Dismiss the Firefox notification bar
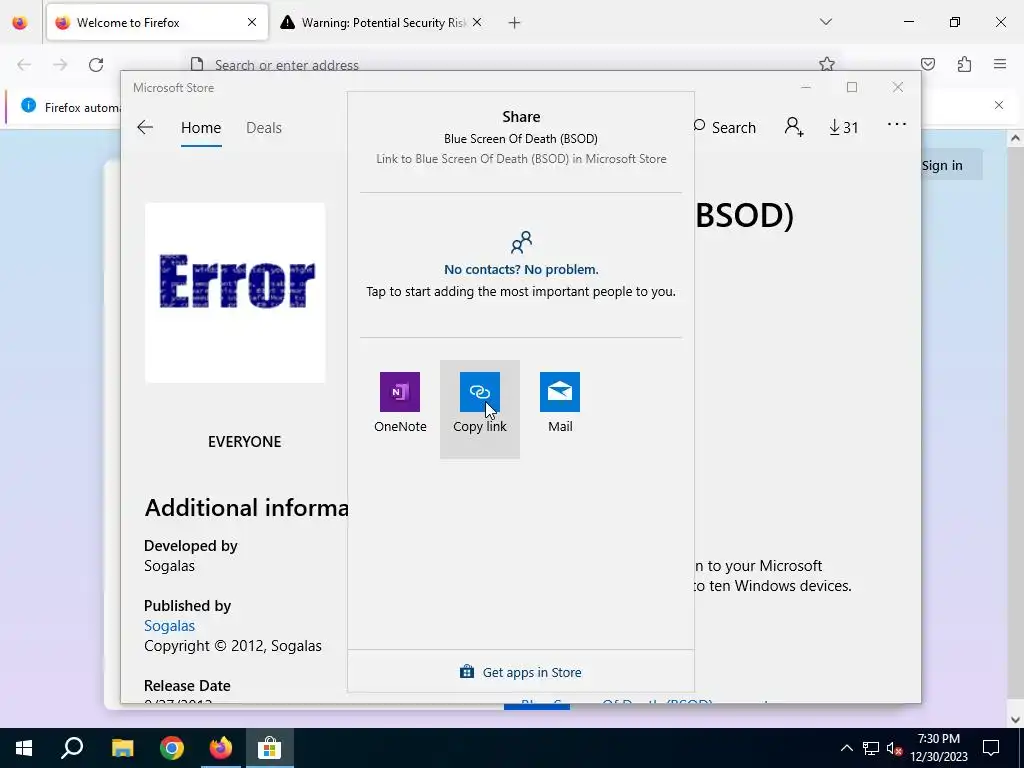This screenshot has width=1024, height=768. (999, 105)
